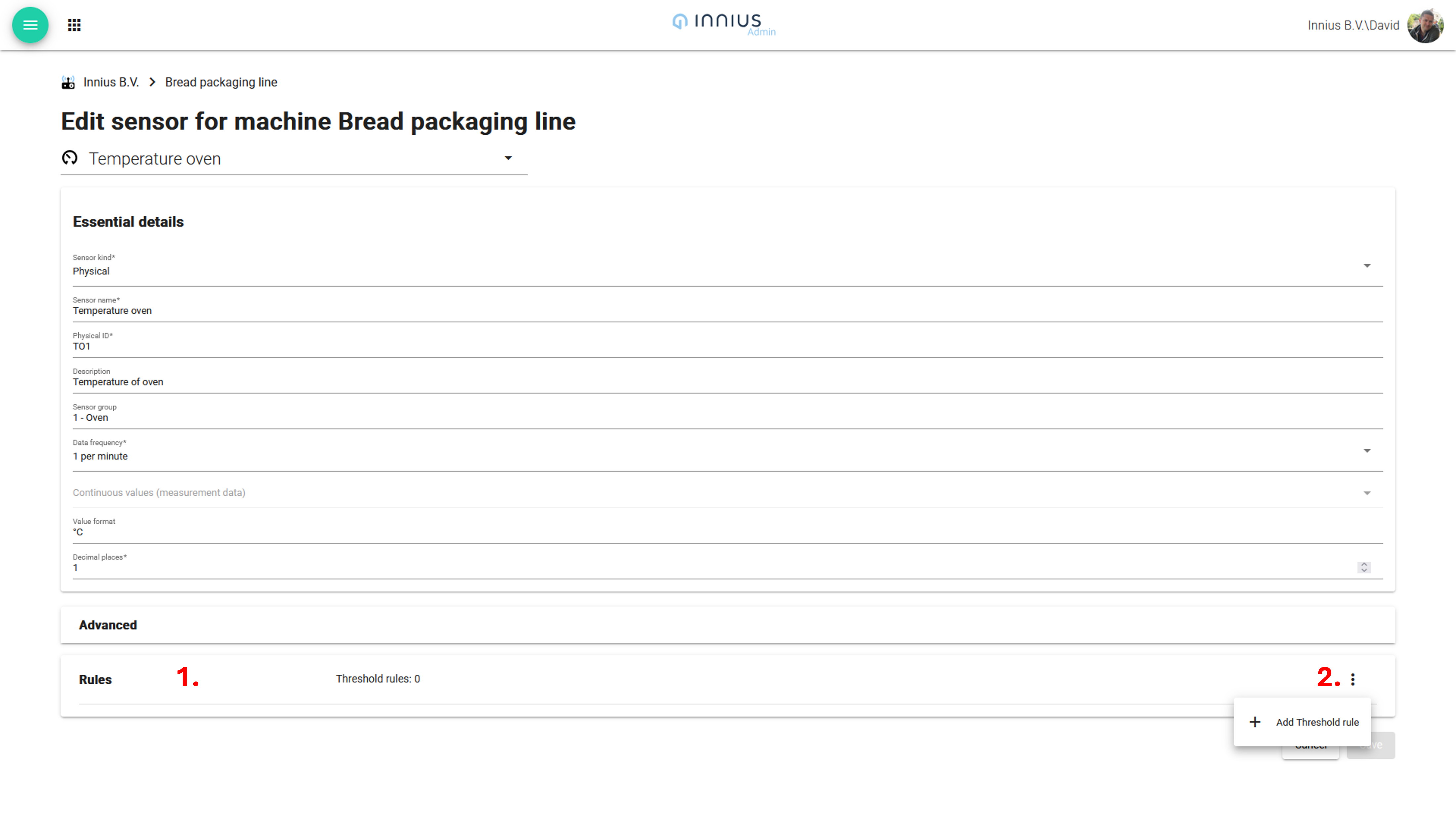Screen dimensions: 1456x819
Task: Open the Data frequency dropdown
Action: 1367,450
